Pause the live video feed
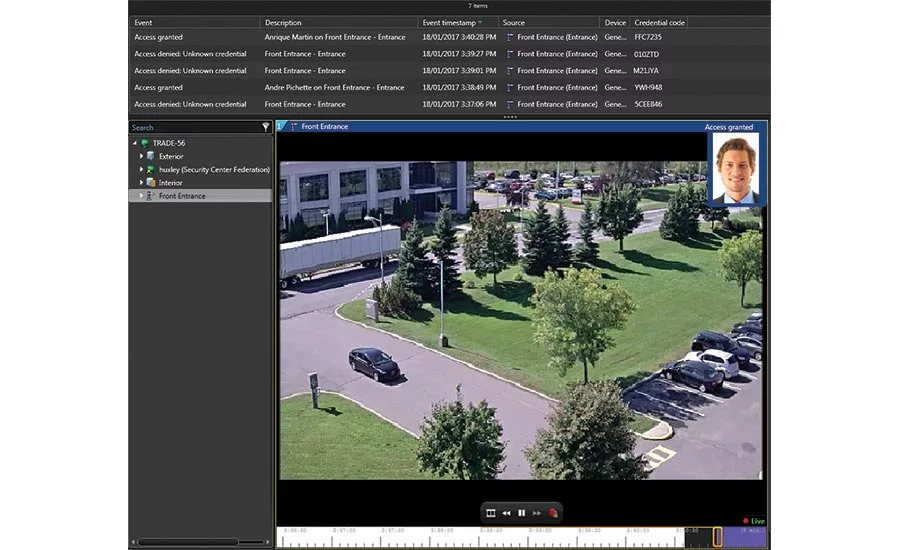Viewport: 900px width, 550px height. coord(521,513)
